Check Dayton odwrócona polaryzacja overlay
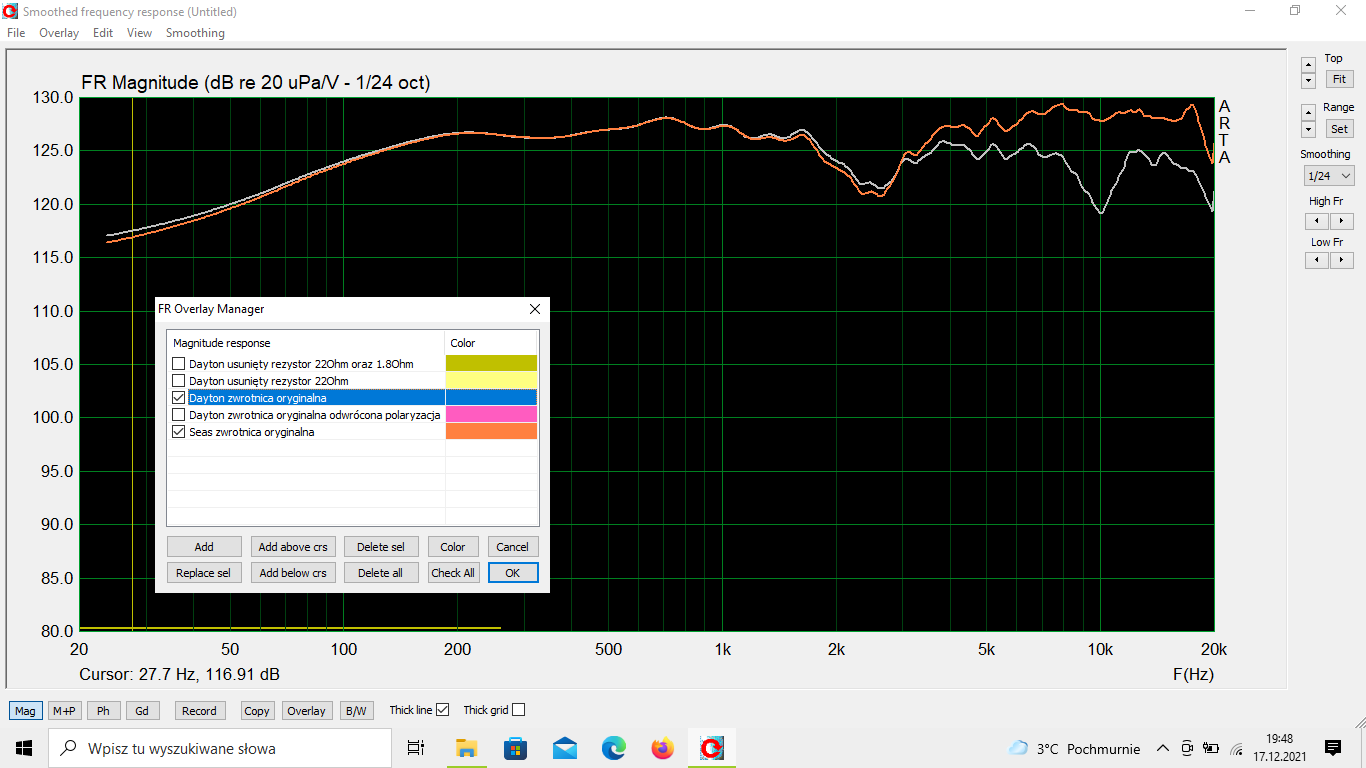The image size is (1366, 768). tap(179, 415)
